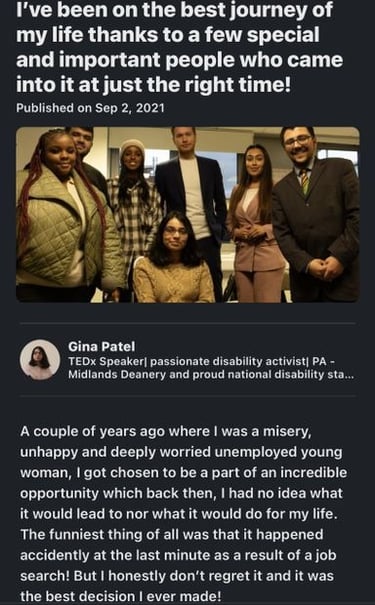Open Gina Patel's round profile picture
The width and height of the screenshot is (375, 605).
pos(40,359)
